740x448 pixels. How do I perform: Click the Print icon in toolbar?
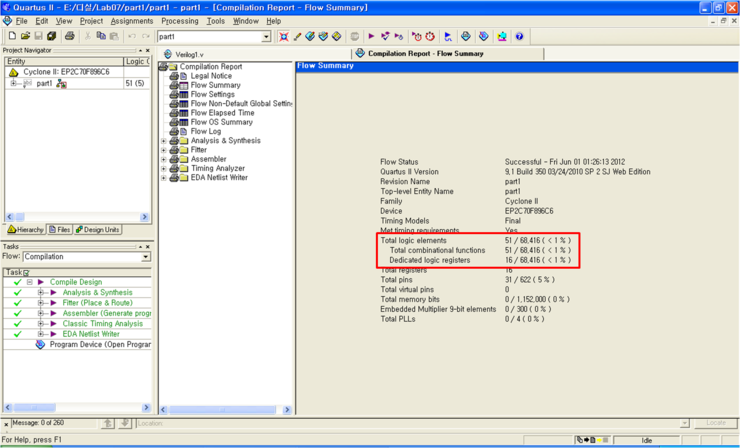[69, 36]
